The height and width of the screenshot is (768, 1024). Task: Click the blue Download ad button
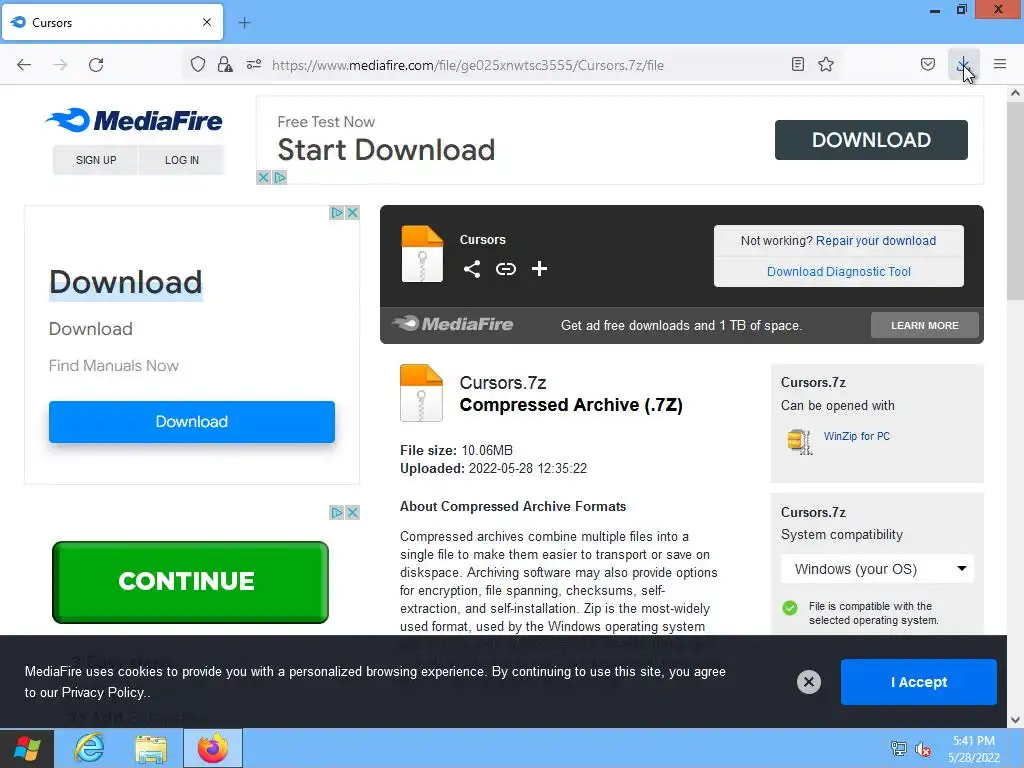tap(192, 422)
